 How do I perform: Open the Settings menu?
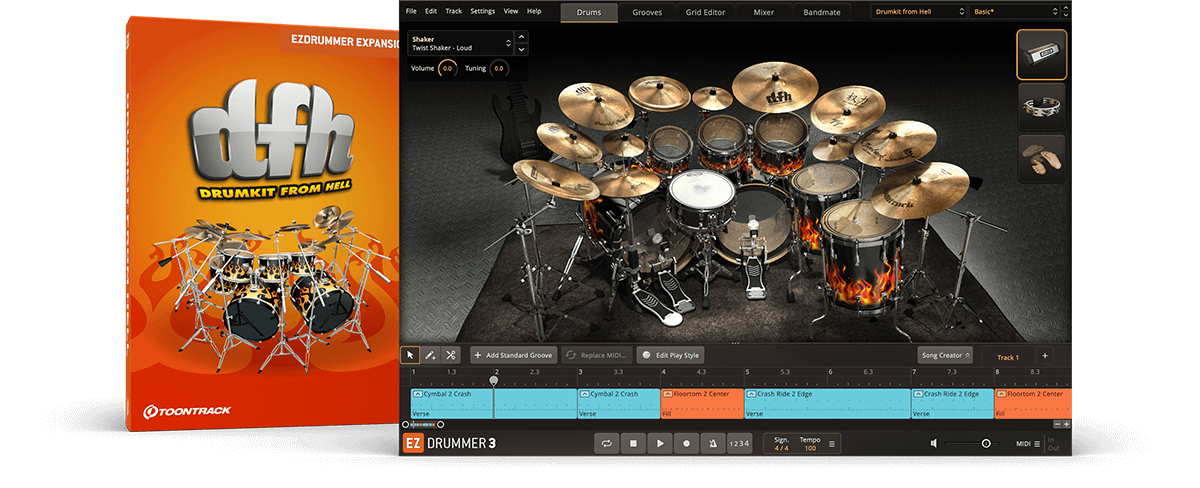482,11
